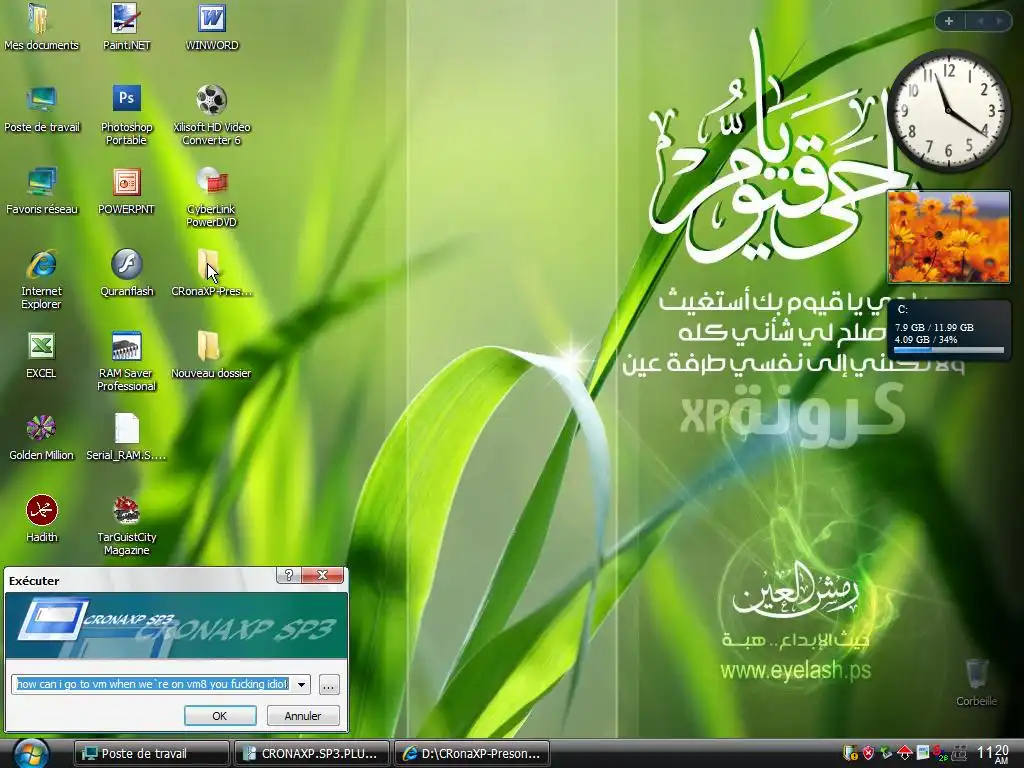The height and width of the screenshot is (768, 1024).
Task: Click the network computers tray icon
Action: click(959, 754)
